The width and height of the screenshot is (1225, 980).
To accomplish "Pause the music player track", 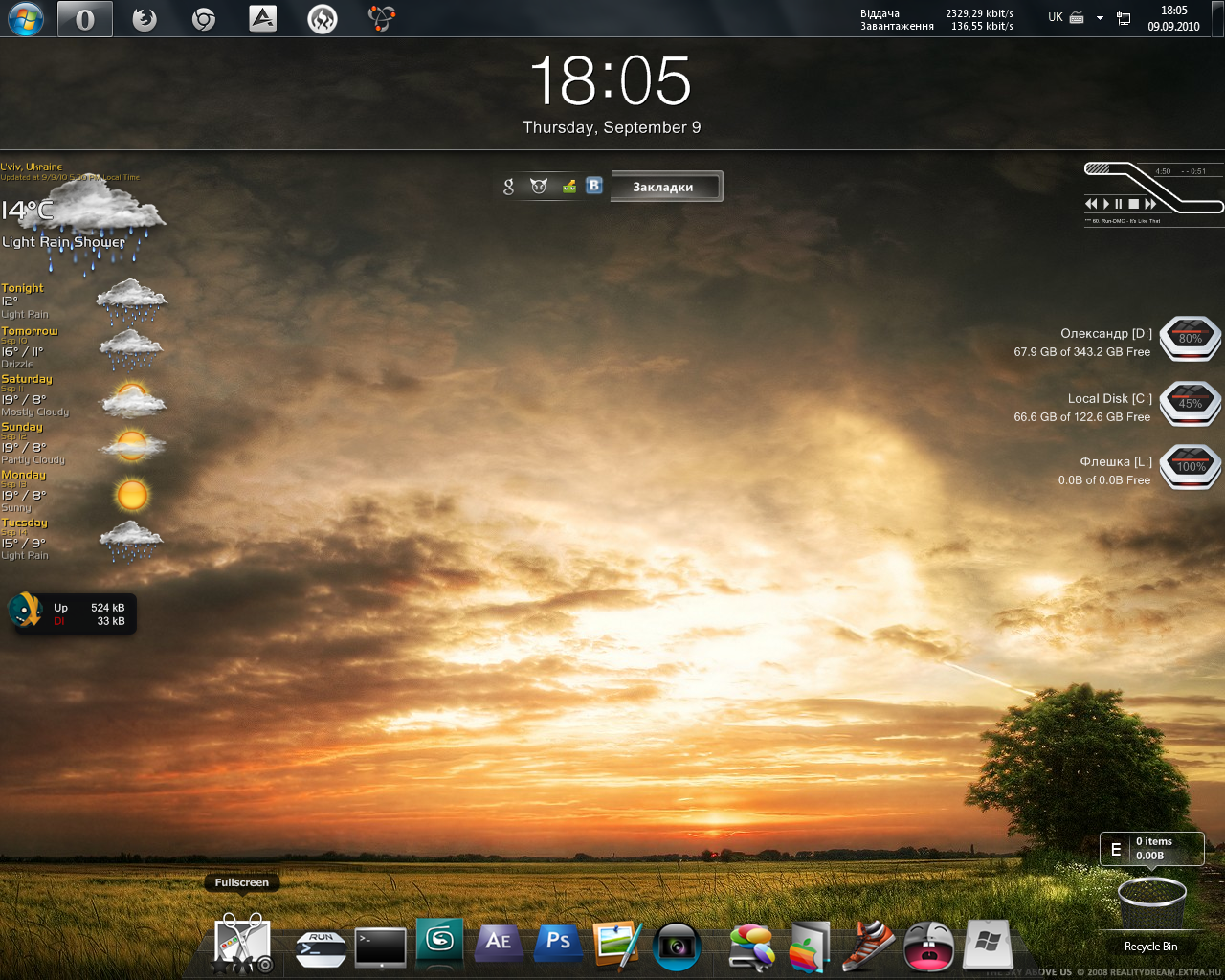I will click(1118, 204).
